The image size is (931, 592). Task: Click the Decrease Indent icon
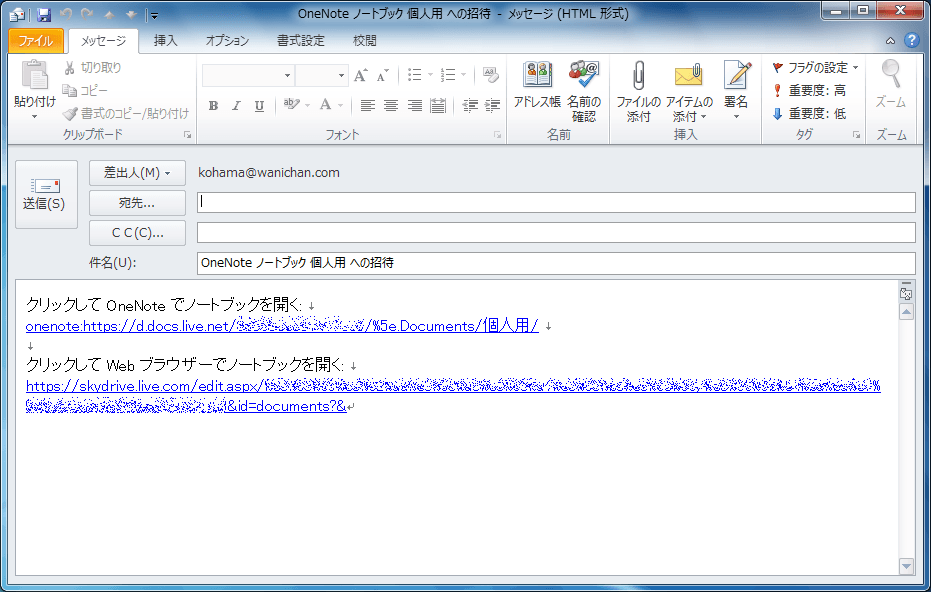470,106
